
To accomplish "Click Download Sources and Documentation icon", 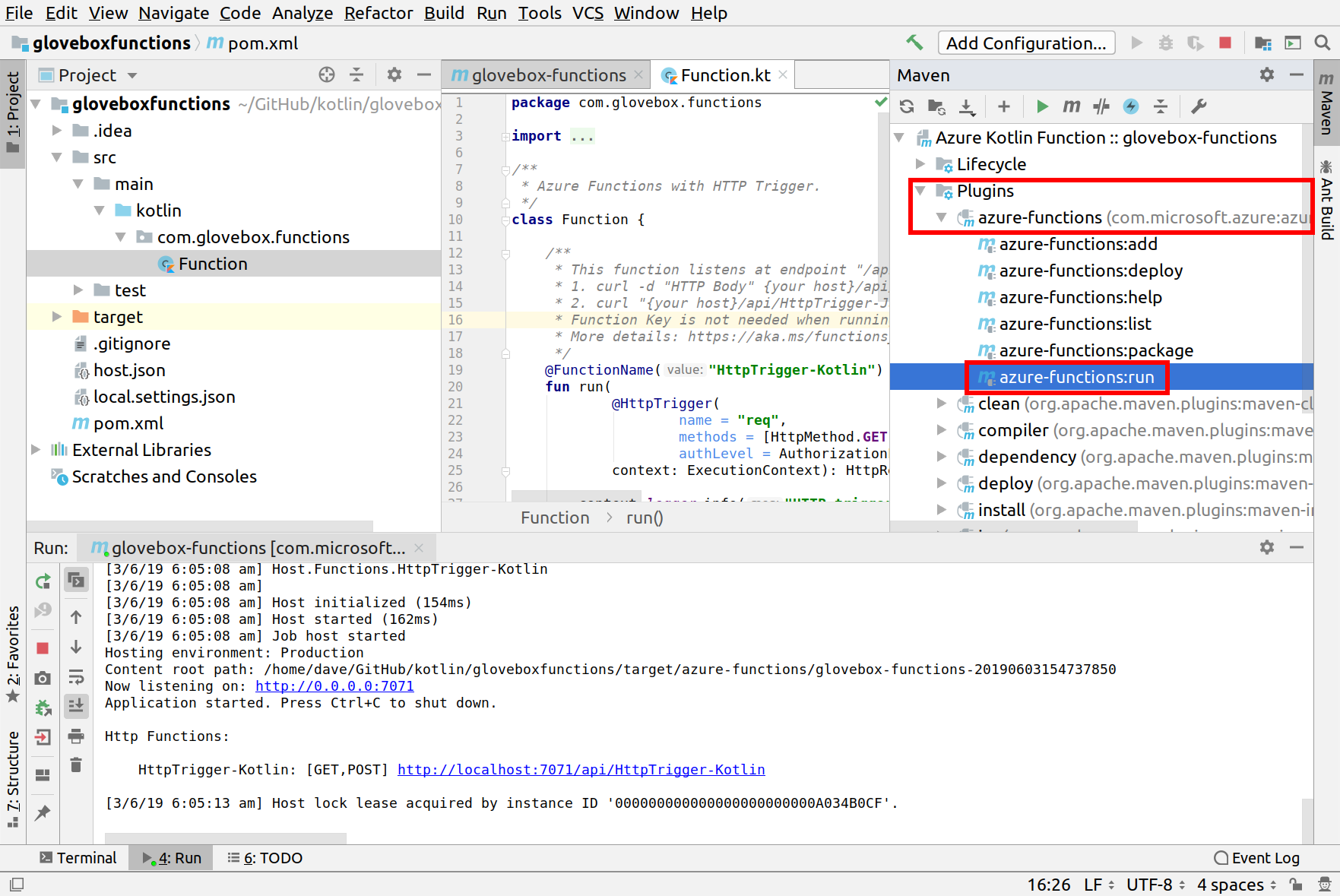I will coord(967,106).
